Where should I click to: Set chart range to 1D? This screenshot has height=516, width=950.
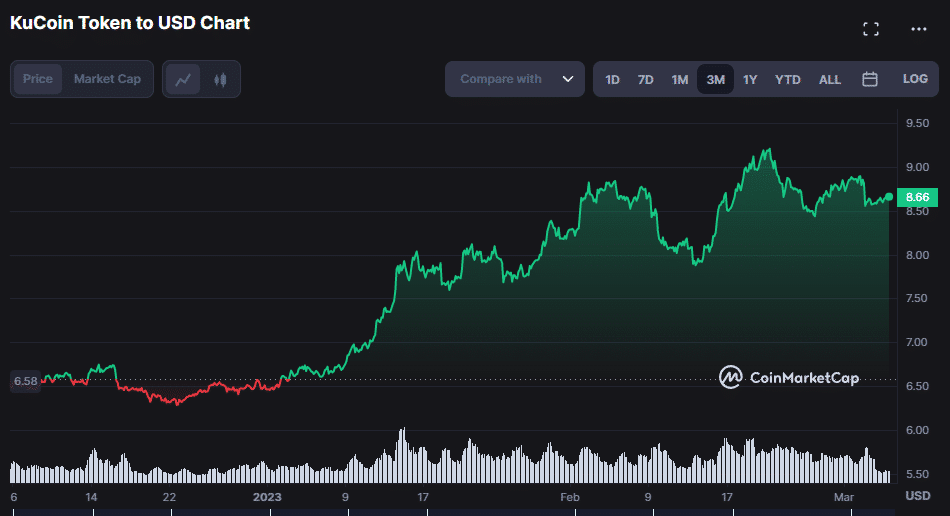pos(612,79)
